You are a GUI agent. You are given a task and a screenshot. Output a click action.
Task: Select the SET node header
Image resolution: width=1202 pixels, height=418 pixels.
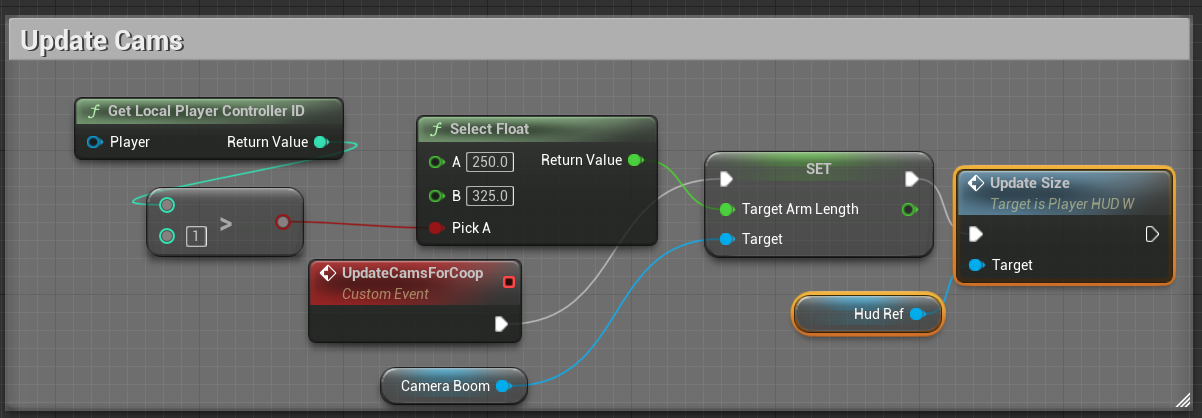(x=819, y=169)
